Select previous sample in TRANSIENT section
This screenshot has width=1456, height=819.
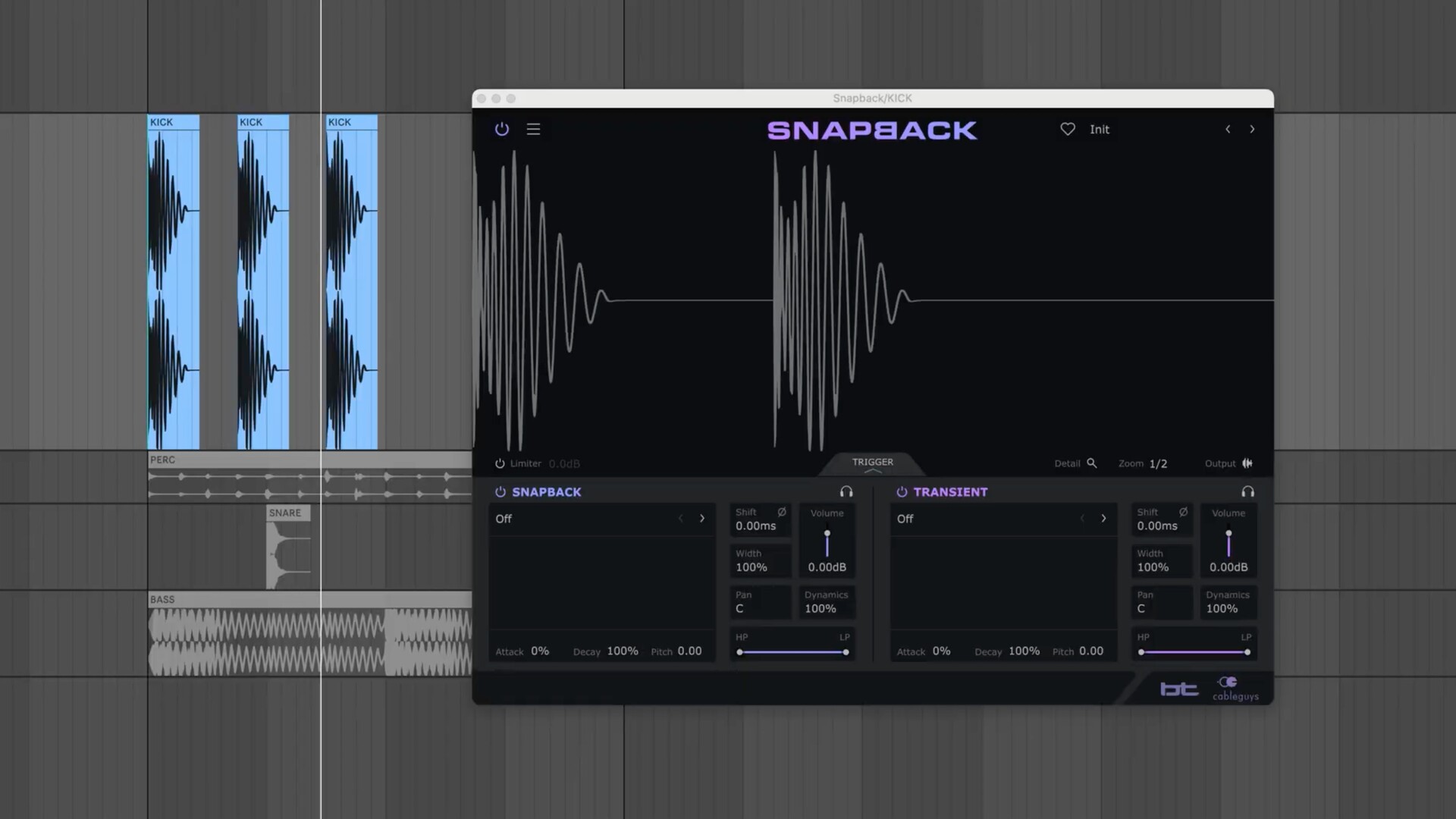click(x=1082, y=519)
